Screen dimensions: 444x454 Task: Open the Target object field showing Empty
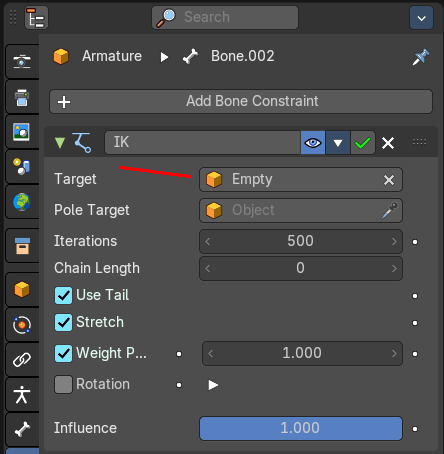[301, 179]
